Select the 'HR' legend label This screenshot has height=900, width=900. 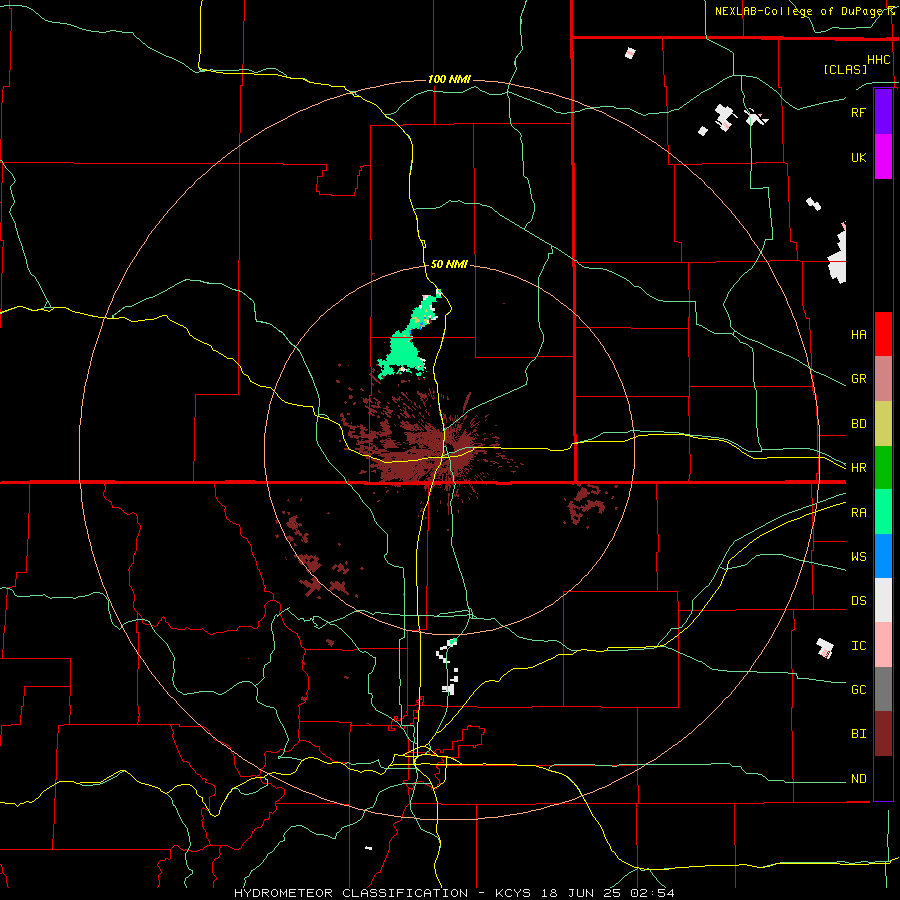pos(858,468)
